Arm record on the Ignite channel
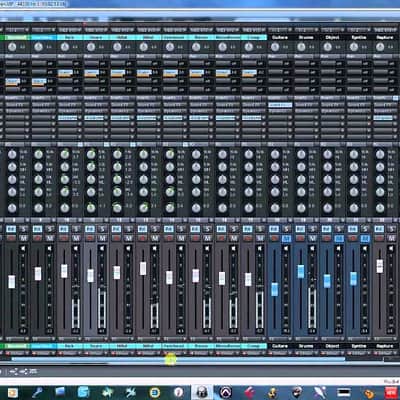This screenshot has width=400, height=400. tap(353, 238)
